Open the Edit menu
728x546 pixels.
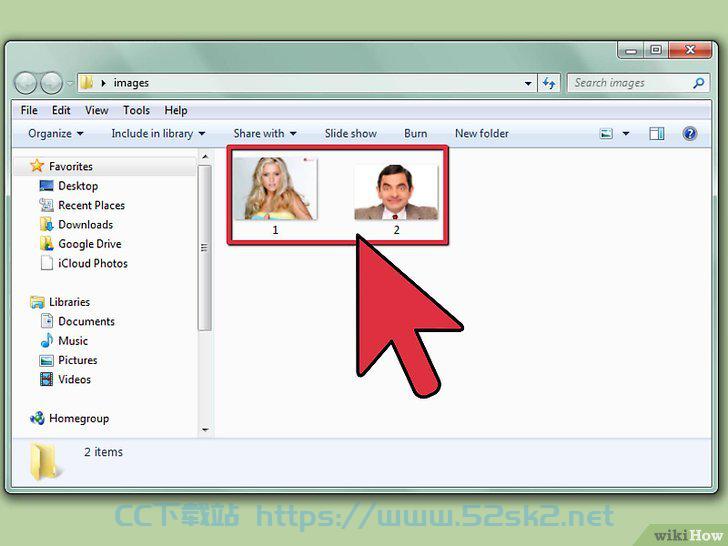[x=61, y=110]
